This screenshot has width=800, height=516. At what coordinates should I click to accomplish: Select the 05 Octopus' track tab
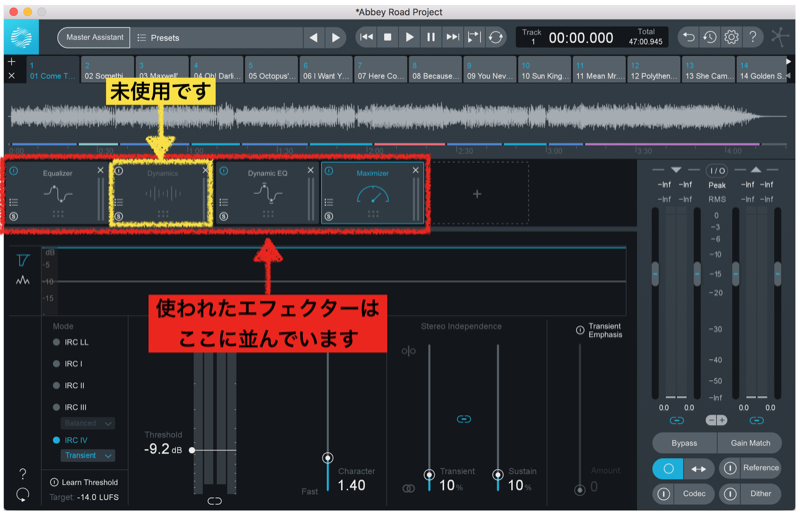coord(271,70)
